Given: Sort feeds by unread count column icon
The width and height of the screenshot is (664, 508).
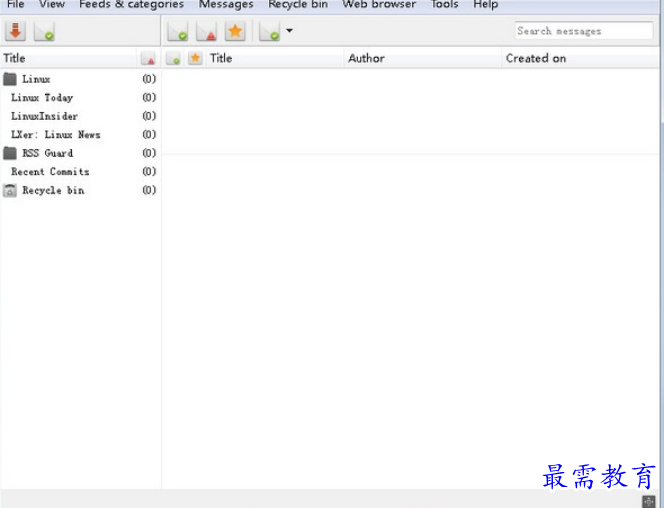Looking at the screenshot, I should tap(148, 58).
